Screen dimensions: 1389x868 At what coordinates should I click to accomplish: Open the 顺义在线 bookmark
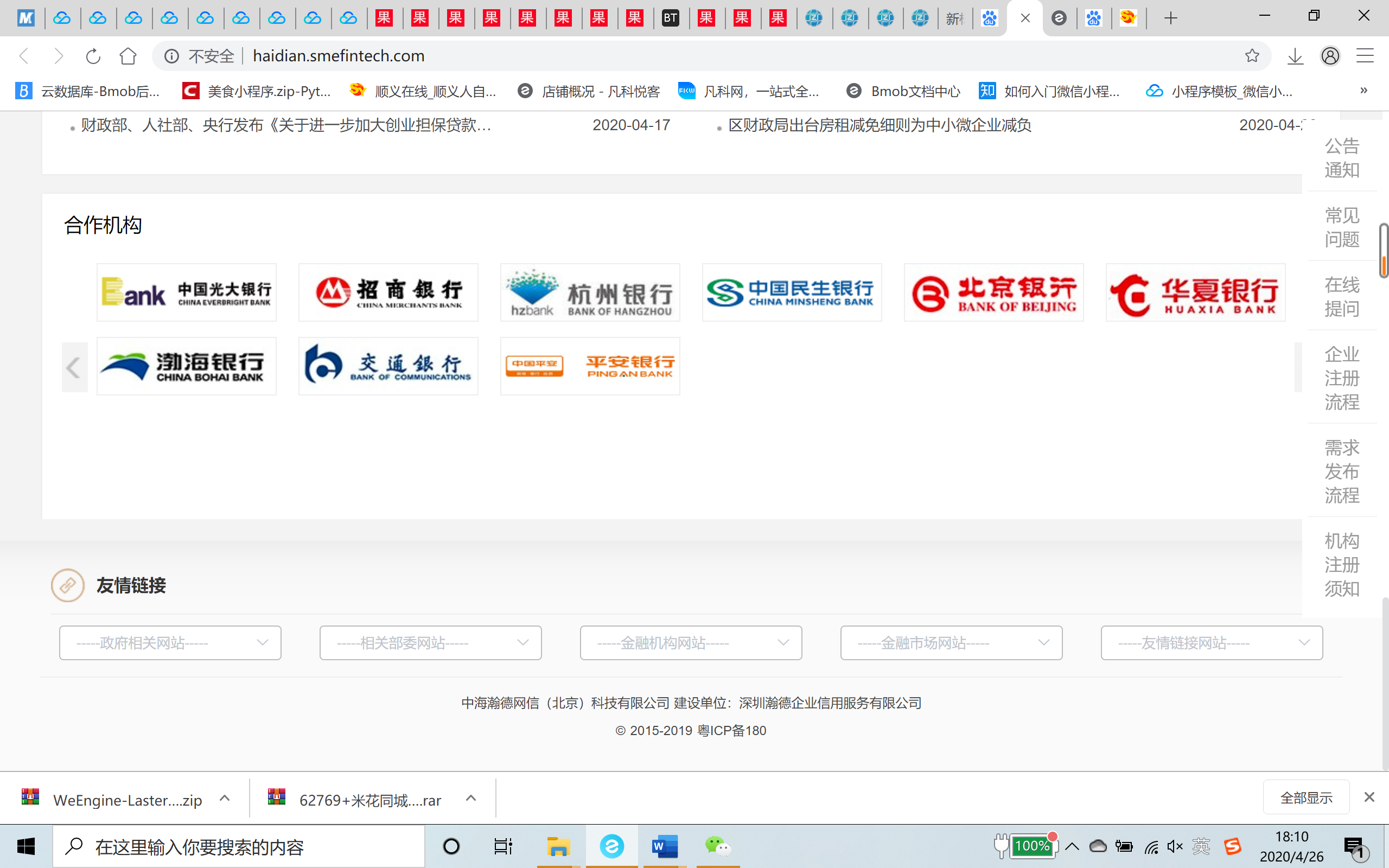click(x=423, y=91)
